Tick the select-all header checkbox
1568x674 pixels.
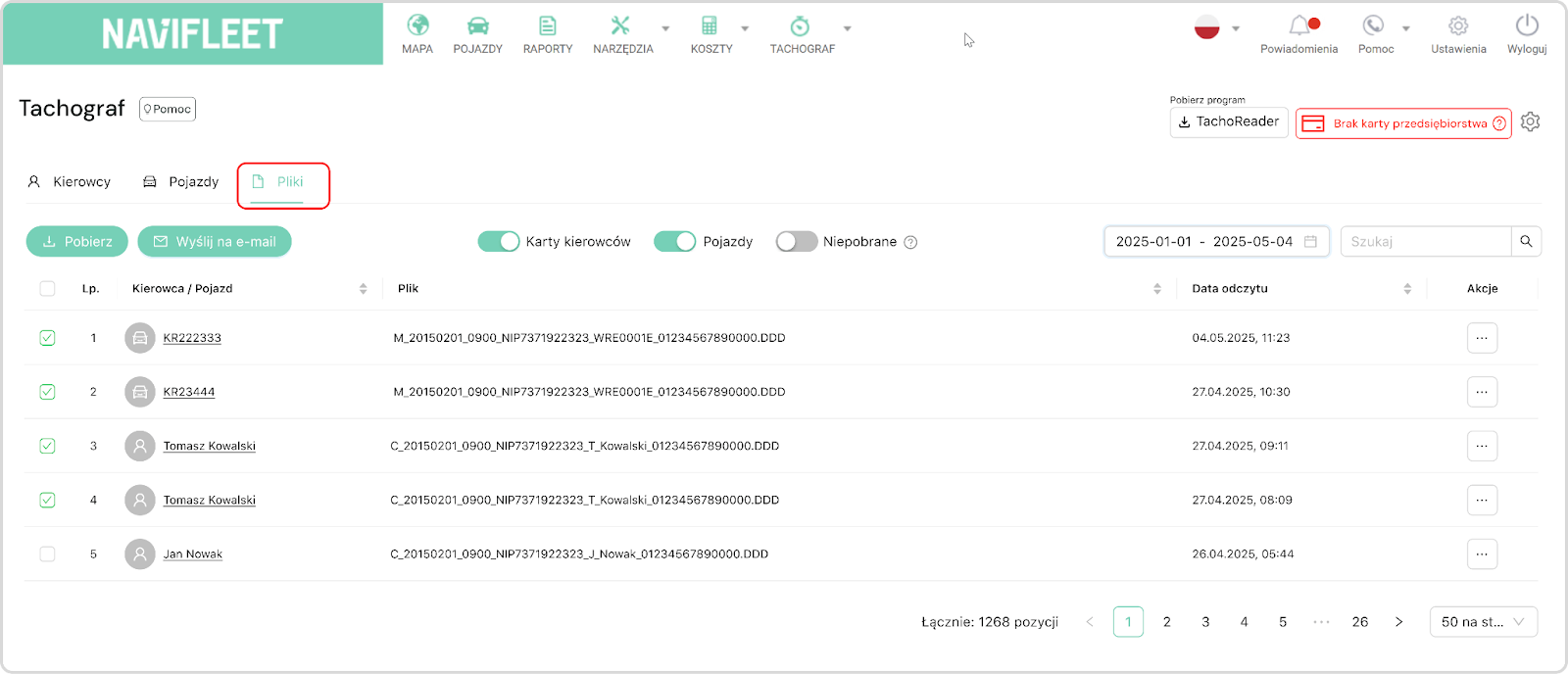pos(47,288)
